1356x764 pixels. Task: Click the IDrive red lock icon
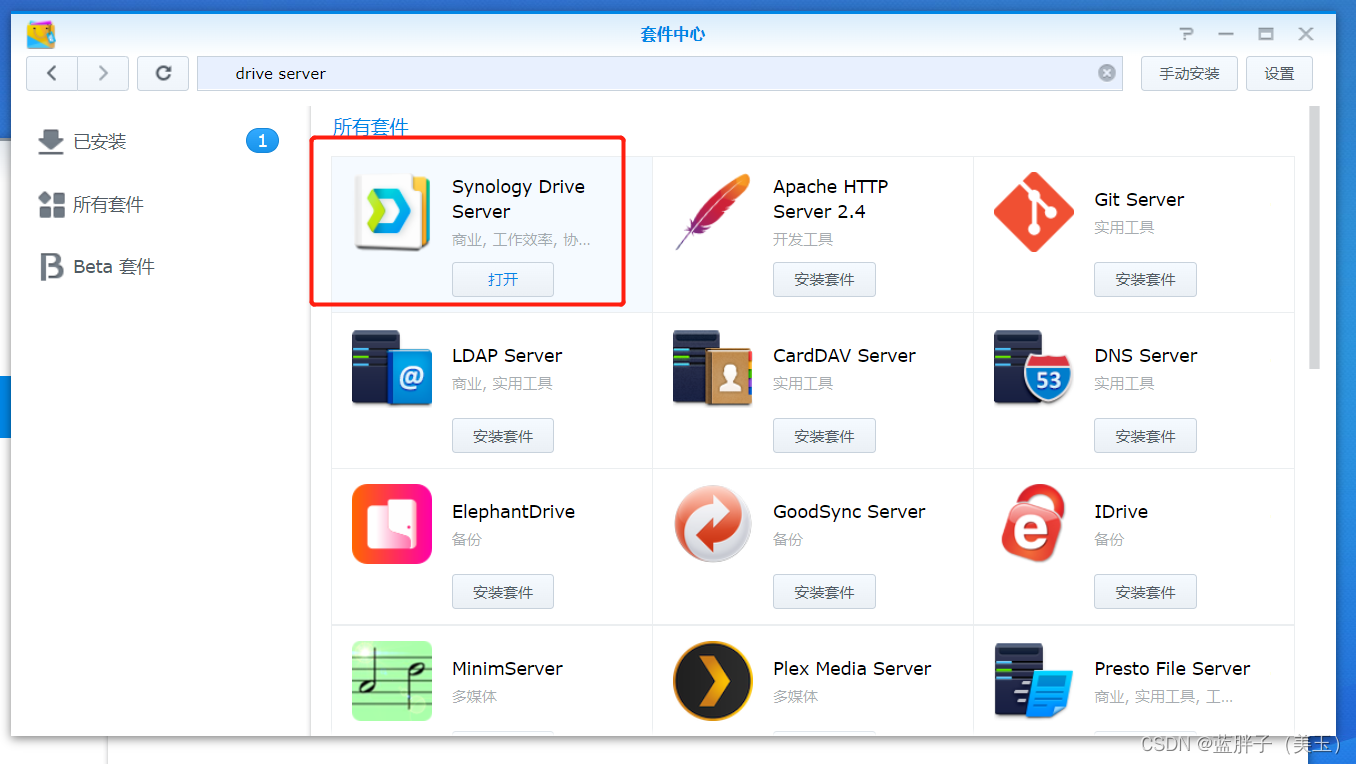click(x=1034, y=524)
